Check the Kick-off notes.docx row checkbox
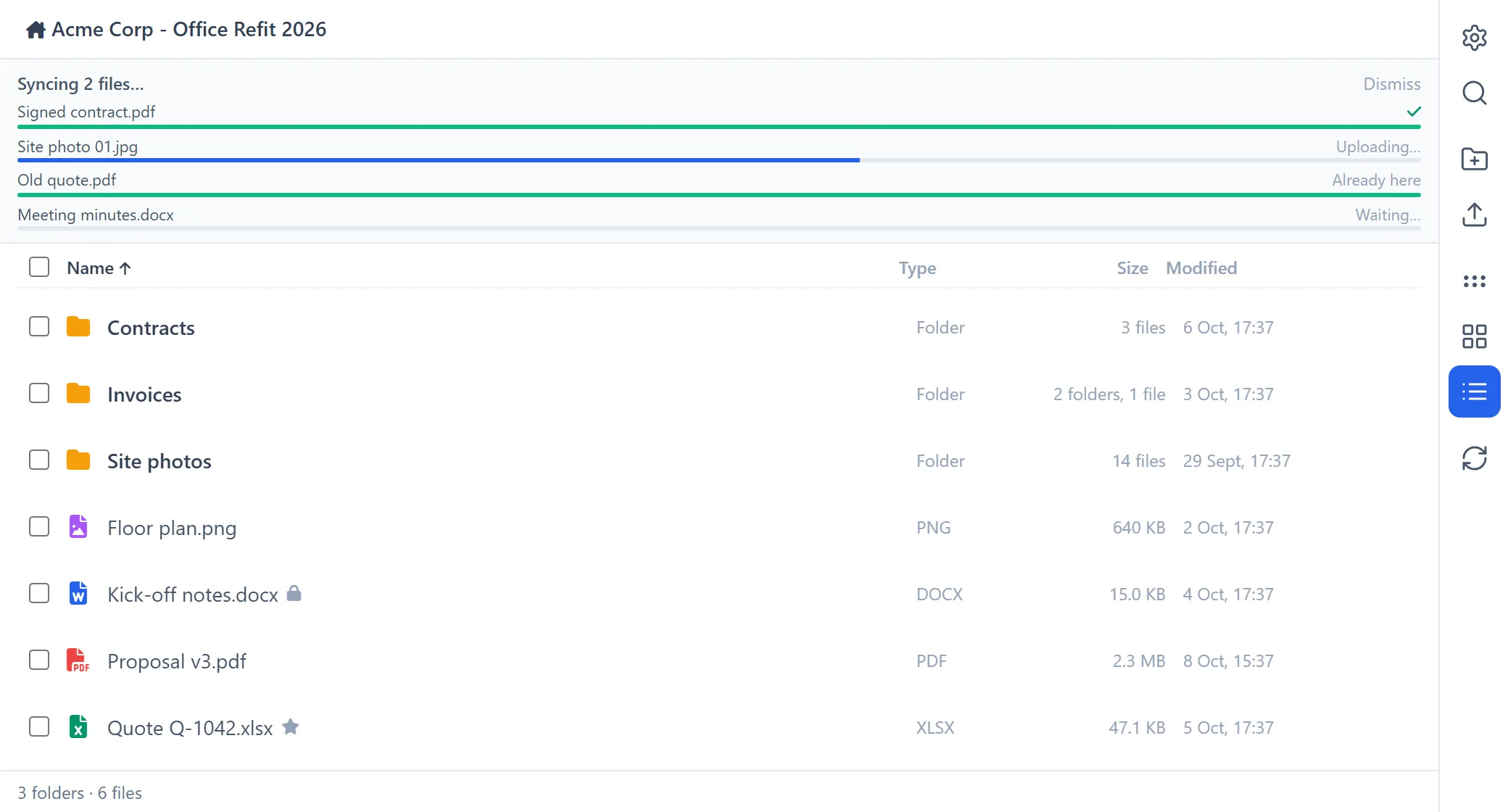The height and width of the screenshot is (812, 1508). (x=39, y=593)
